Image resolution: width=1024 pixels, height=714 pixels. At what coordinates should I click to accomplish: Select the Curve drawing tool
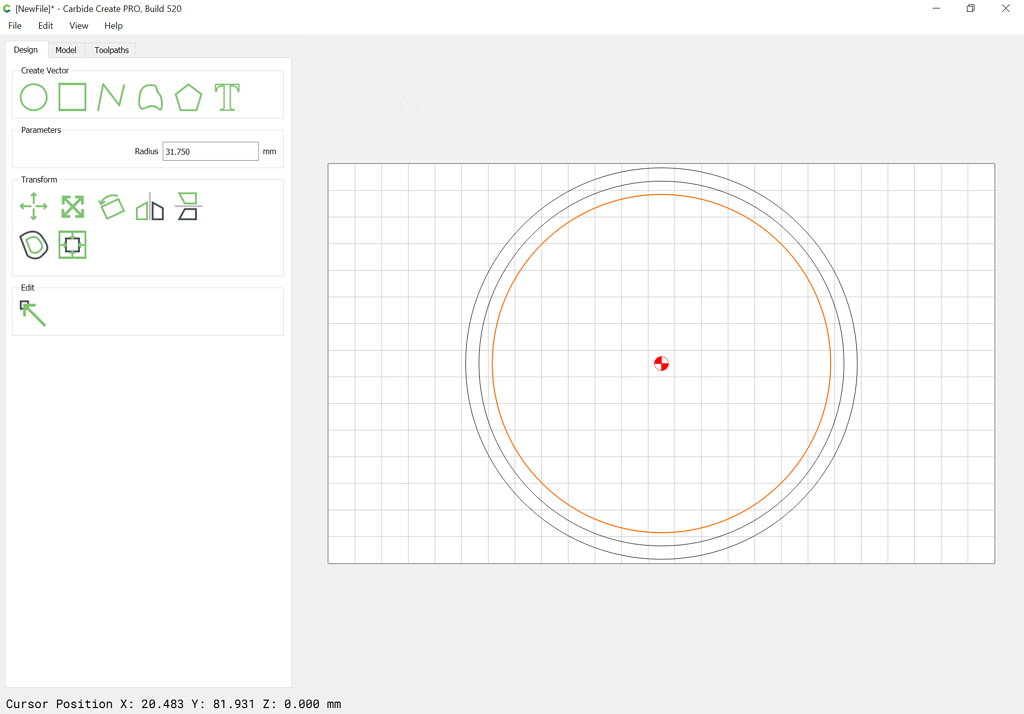pos(149,97)
